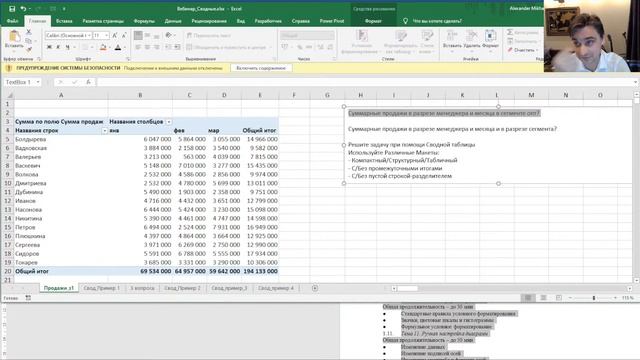The height and width of the screenshot is (360, 640).
Task: Click the AutoSum sigma icon
Action: pyautogui.click(x=510, y=32)
